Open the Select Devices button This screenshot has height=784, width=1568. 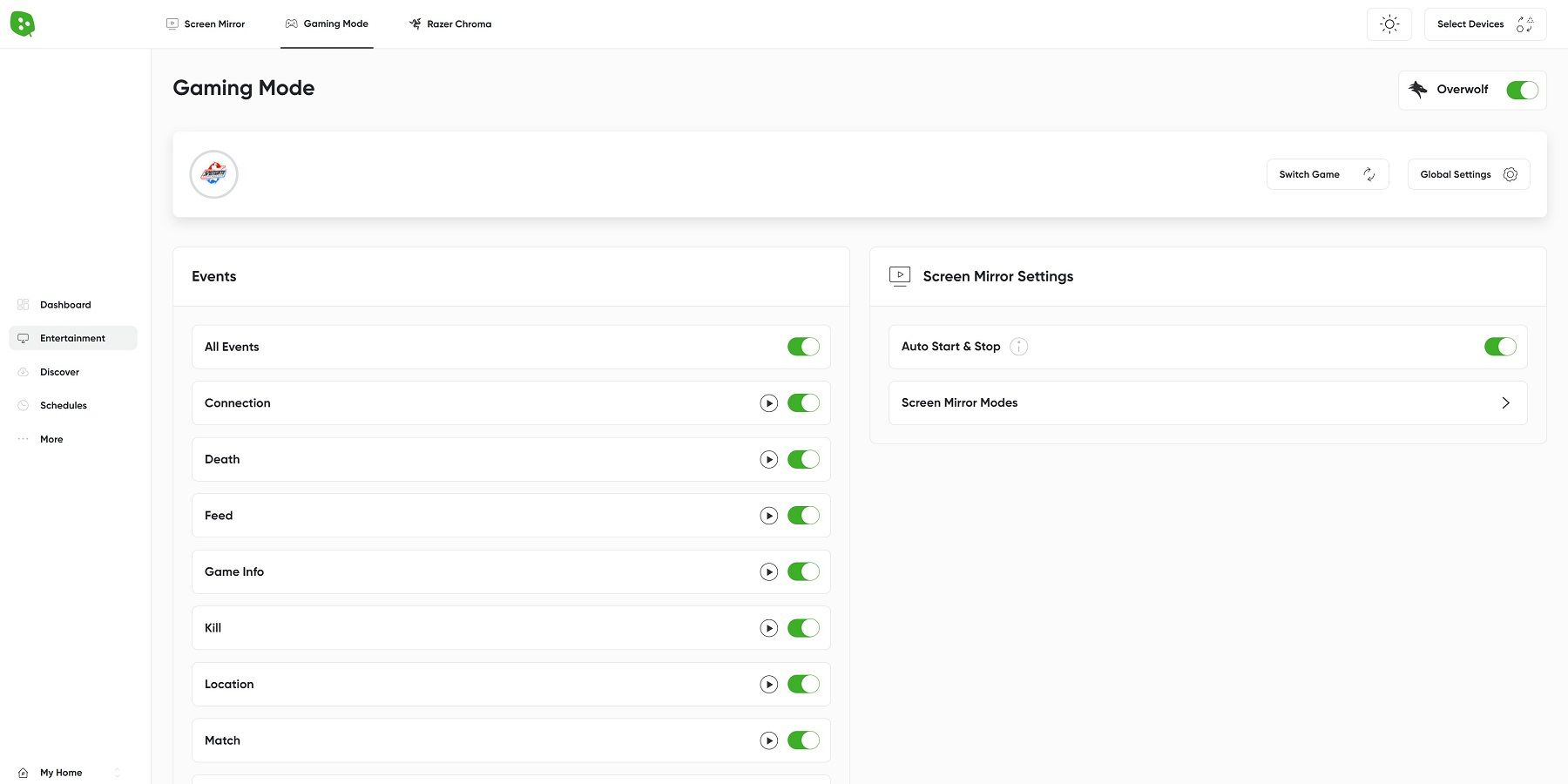click(1485, 24)
